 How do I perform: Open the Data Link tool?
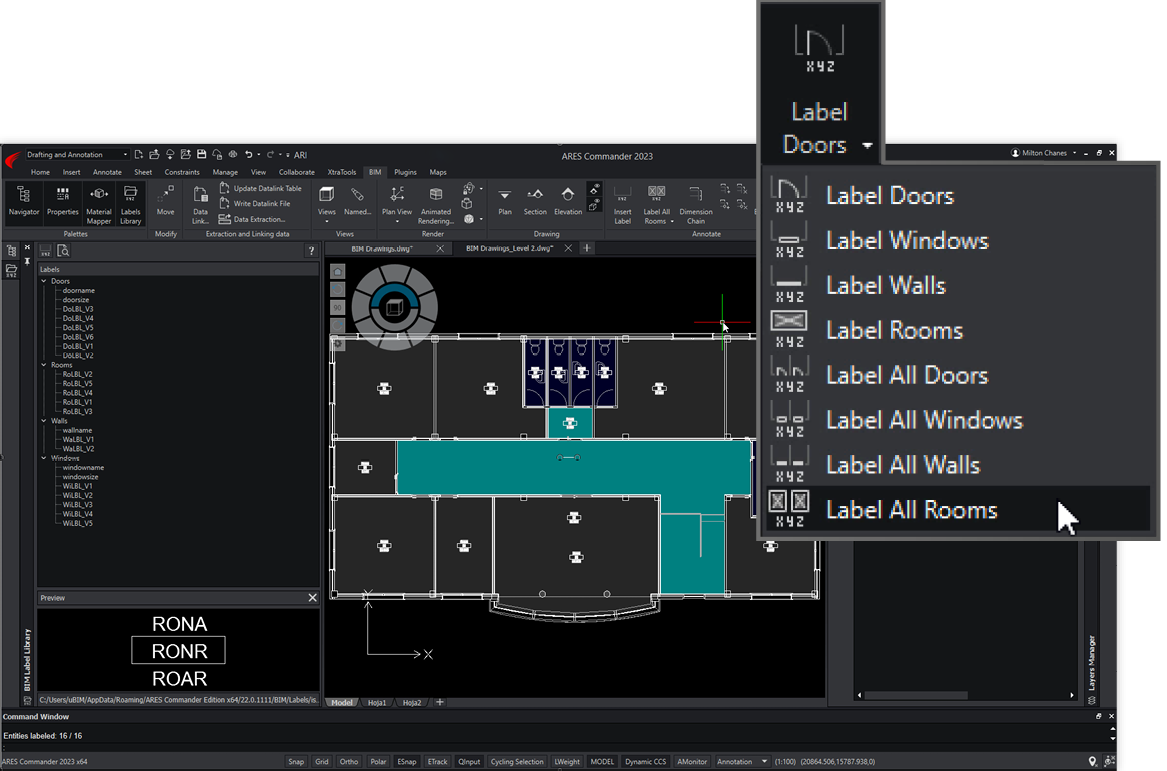coord(200,205)
